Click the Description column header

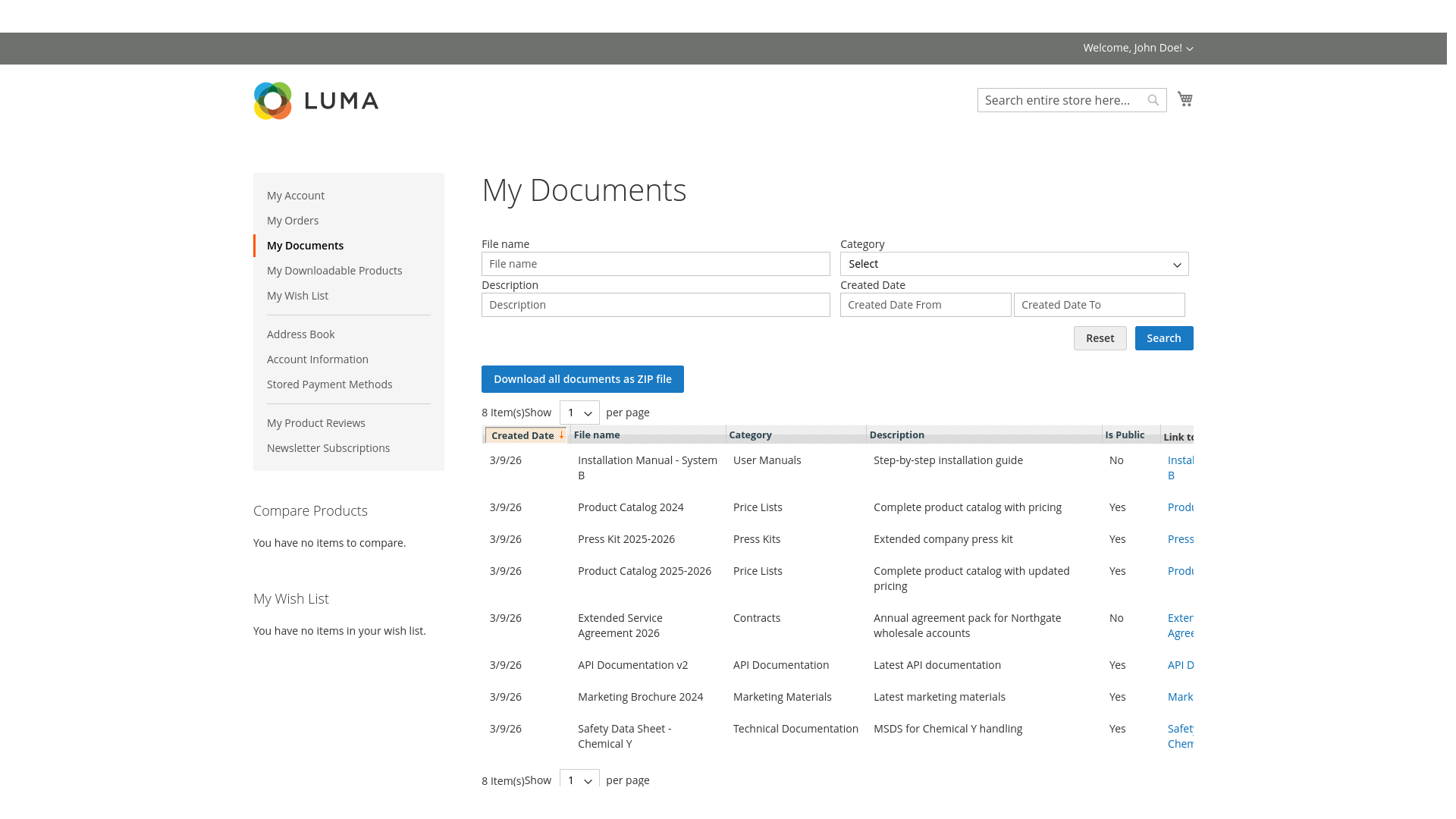(x=897, y=435)
